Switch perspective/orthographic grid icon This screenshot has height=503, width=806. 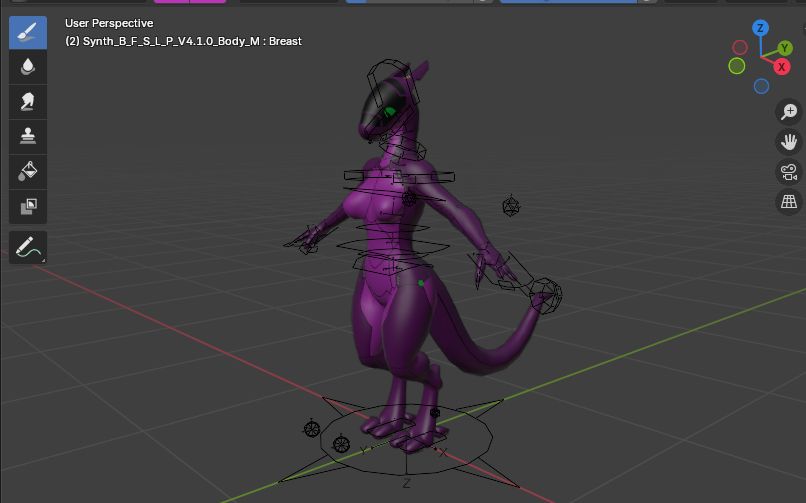coord(789,201)
